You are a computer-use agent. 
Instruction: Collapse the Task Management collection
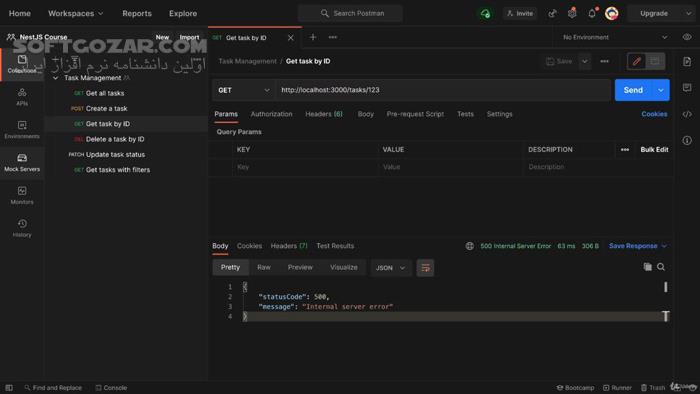pyautogui.click(x=56, y=78)
